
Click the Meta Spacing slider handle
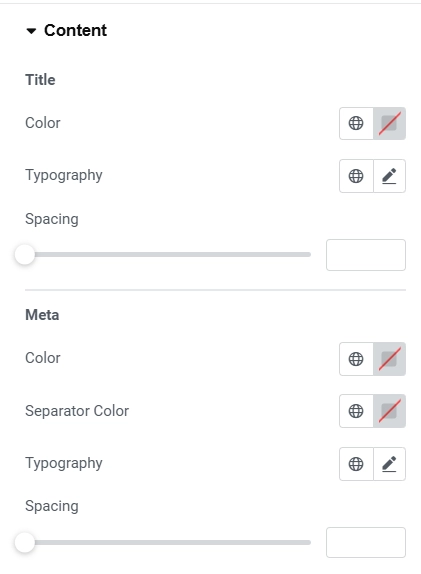[x=25, y=543]
